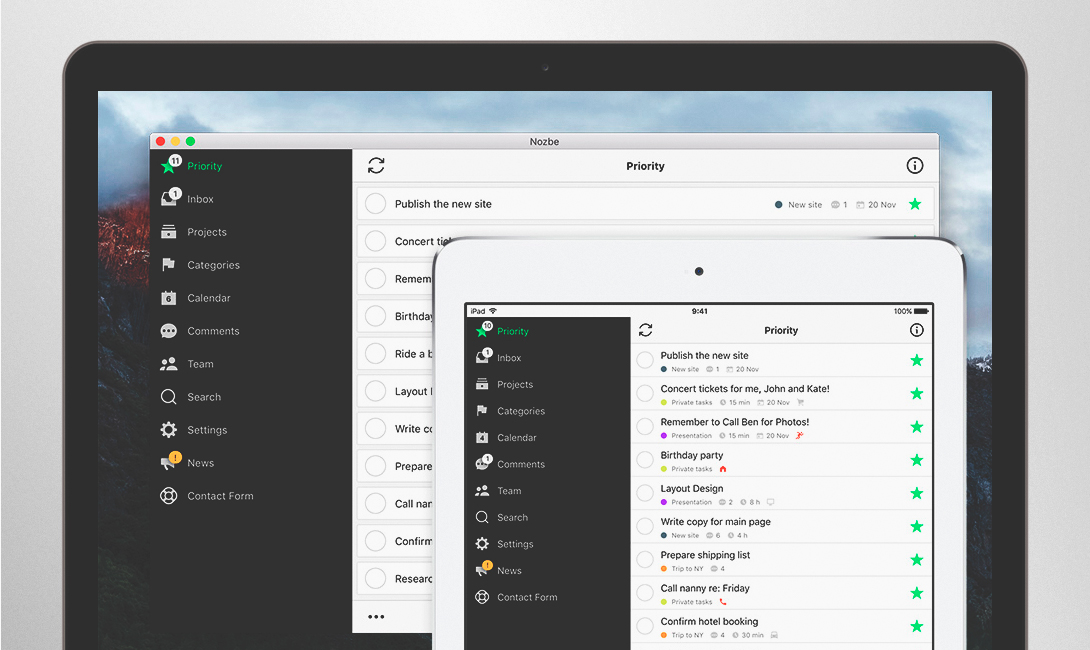
Task: Open Categories label in the iPad sidebar
Action: [x=521, y=411]
